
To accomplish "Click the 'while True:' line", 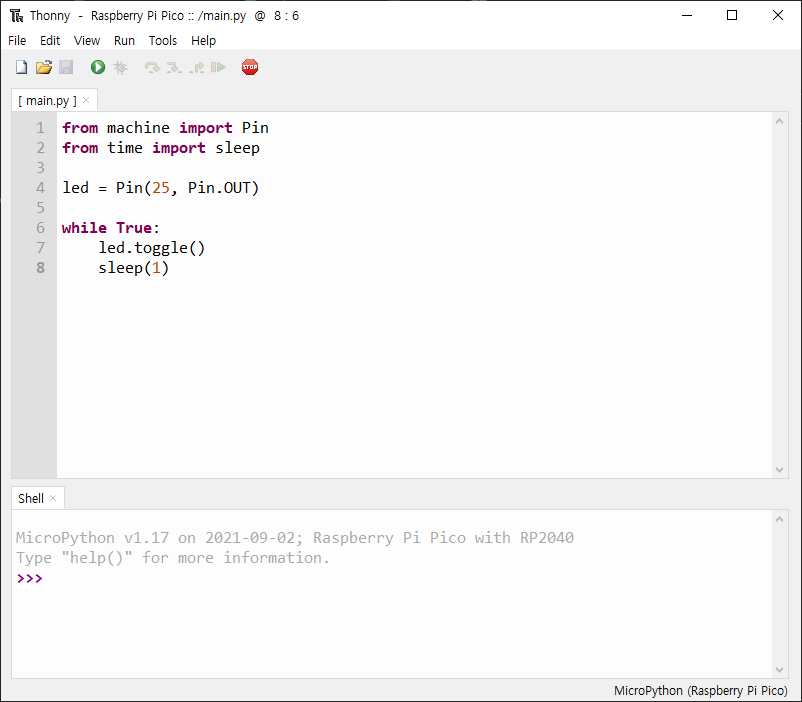I will pyautogui.click(x=111, y=228).
